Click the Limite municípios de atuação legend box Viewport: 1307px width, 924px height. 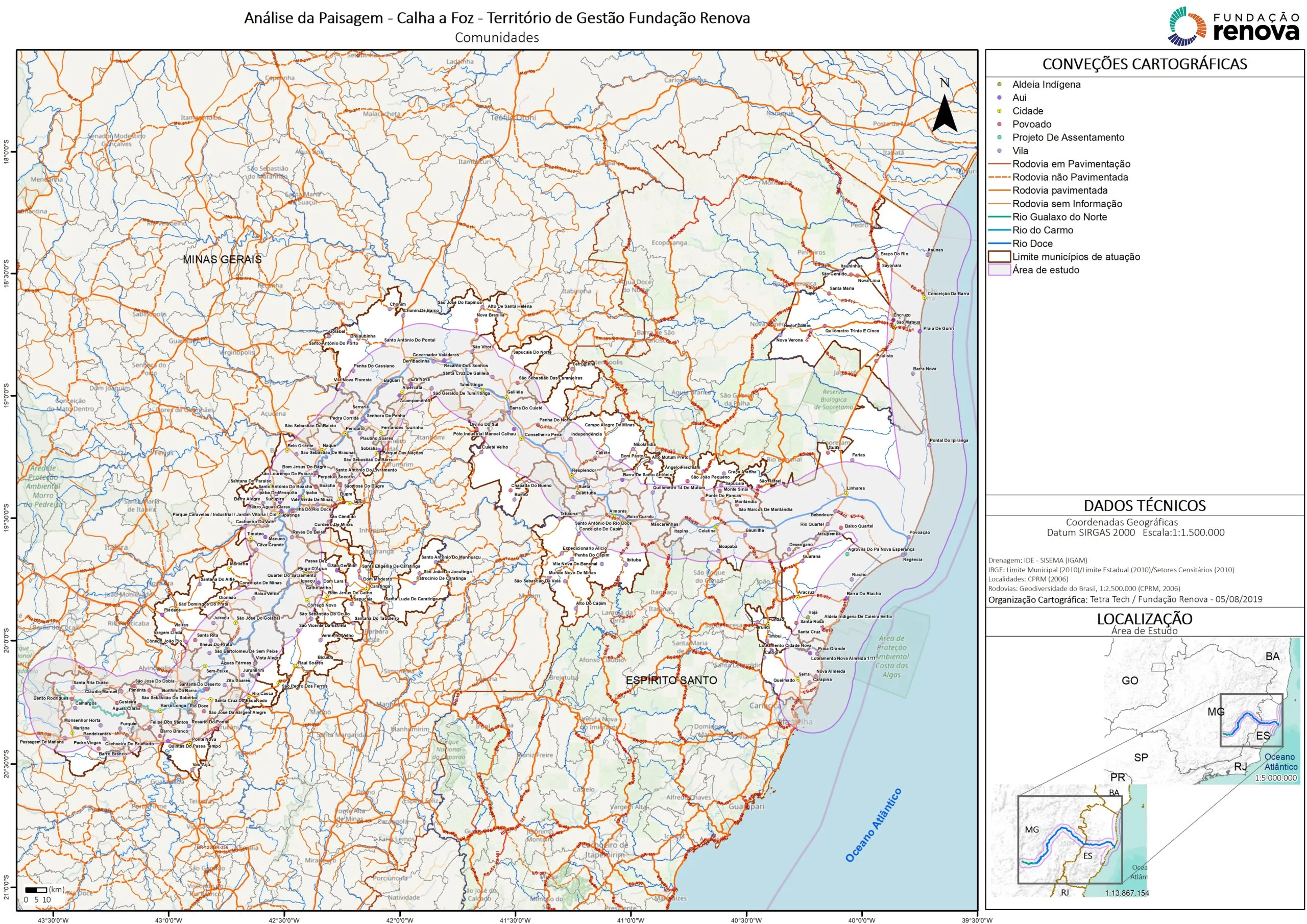[x=999, y=257]
